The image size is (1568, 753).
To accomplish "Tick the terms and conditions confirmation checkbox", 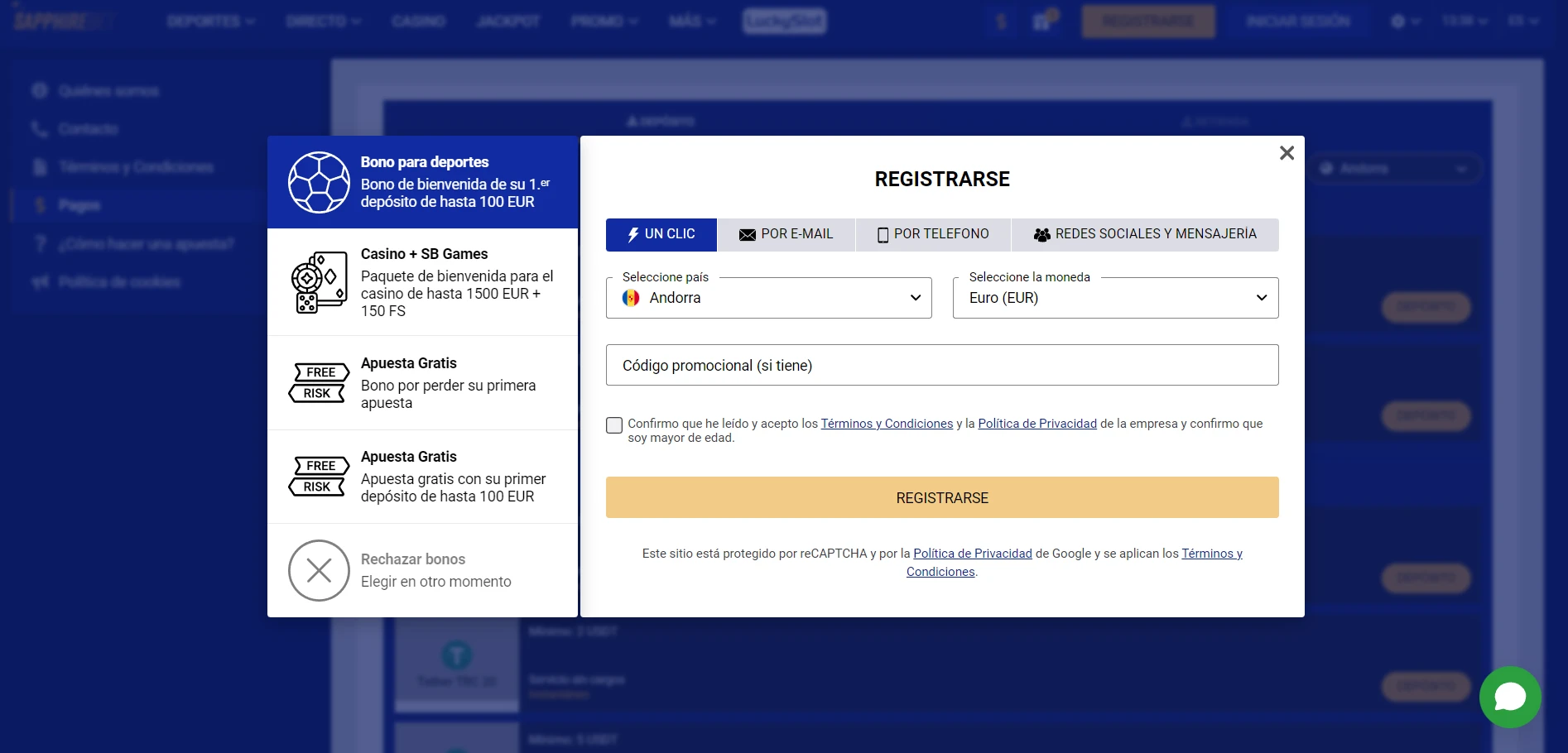I will [x=614, y=425].
